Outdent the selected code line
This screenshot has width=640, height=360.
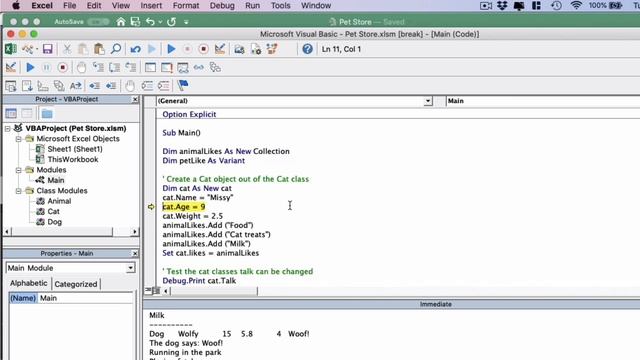pyautogui.click(x=111, y=86)
